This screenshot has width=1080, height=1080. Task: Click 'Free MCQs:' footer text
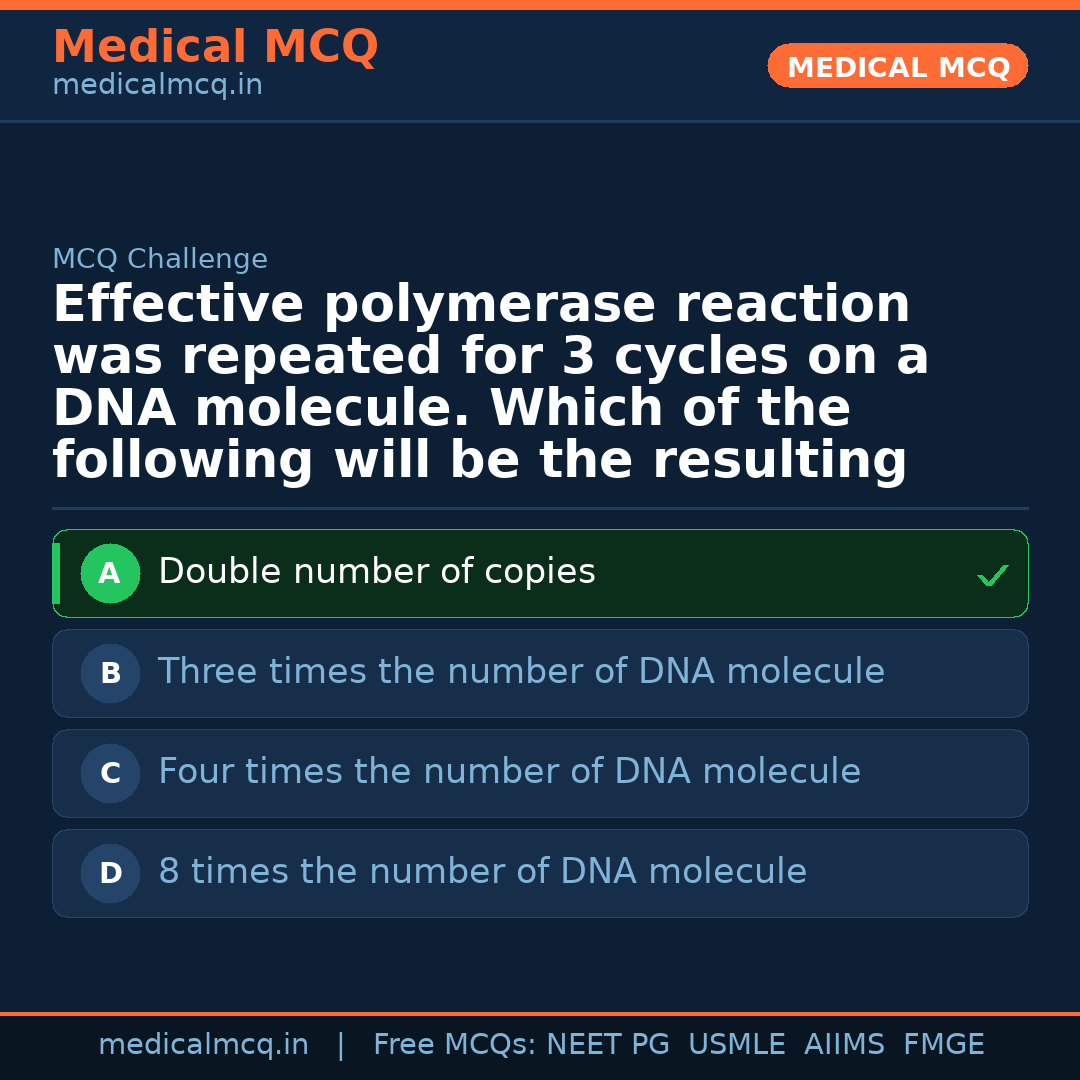(x=455, y=1045)
